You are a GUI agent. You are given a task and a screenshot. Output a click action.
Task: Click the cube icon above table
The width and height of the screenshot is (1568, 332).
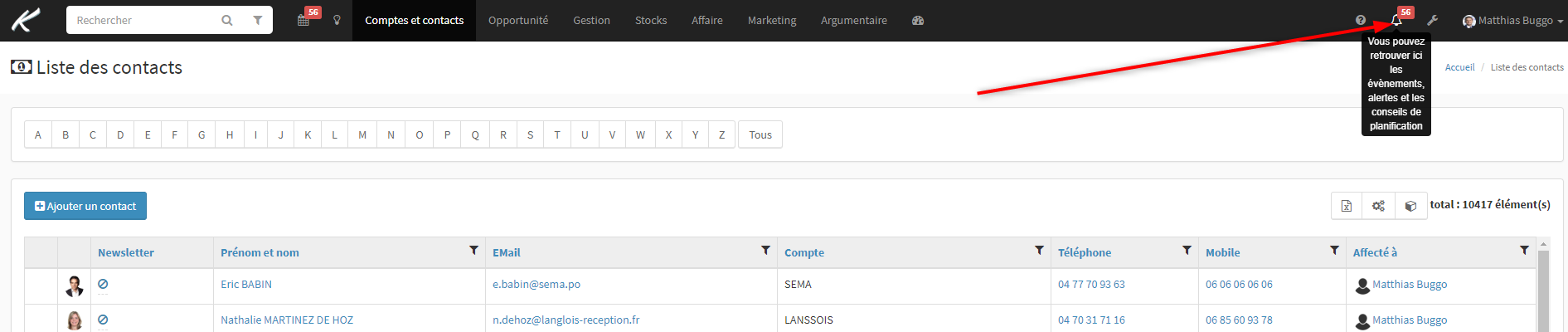pos(1410,206)
